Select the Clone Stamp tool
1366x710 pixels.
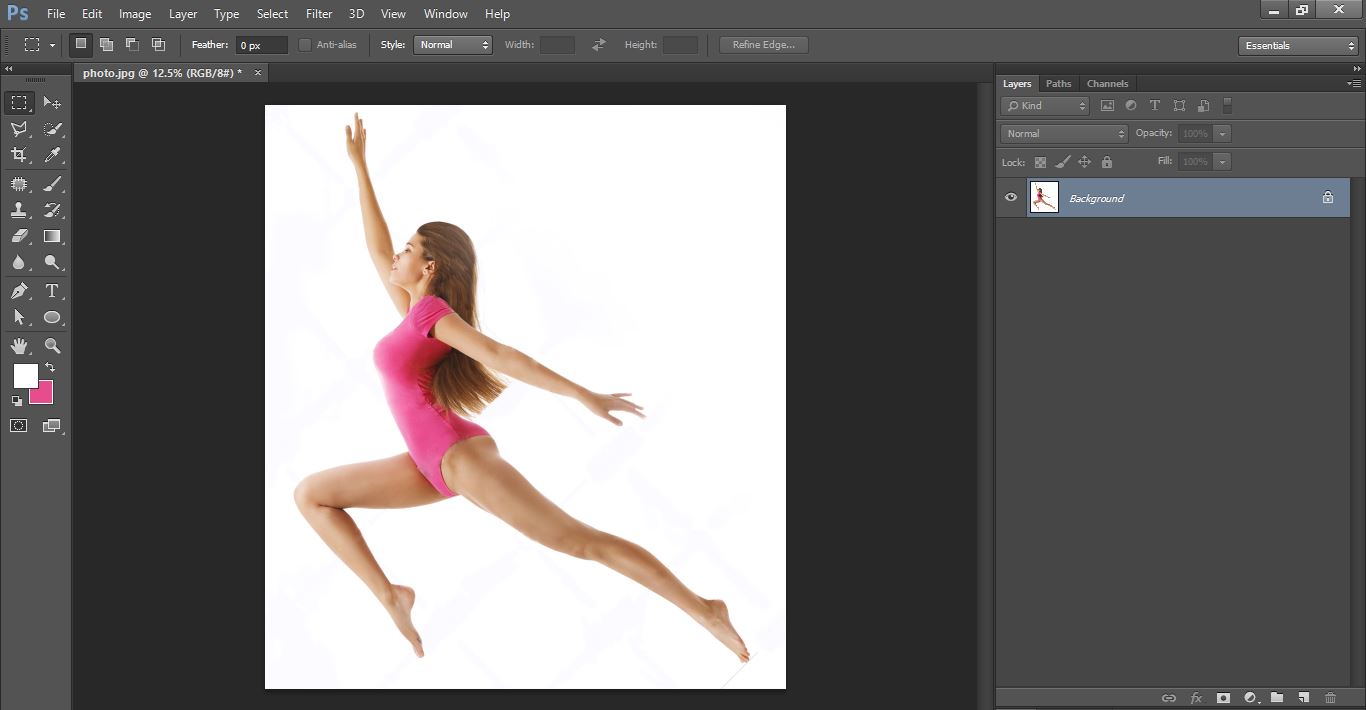(x=19, y=211)
